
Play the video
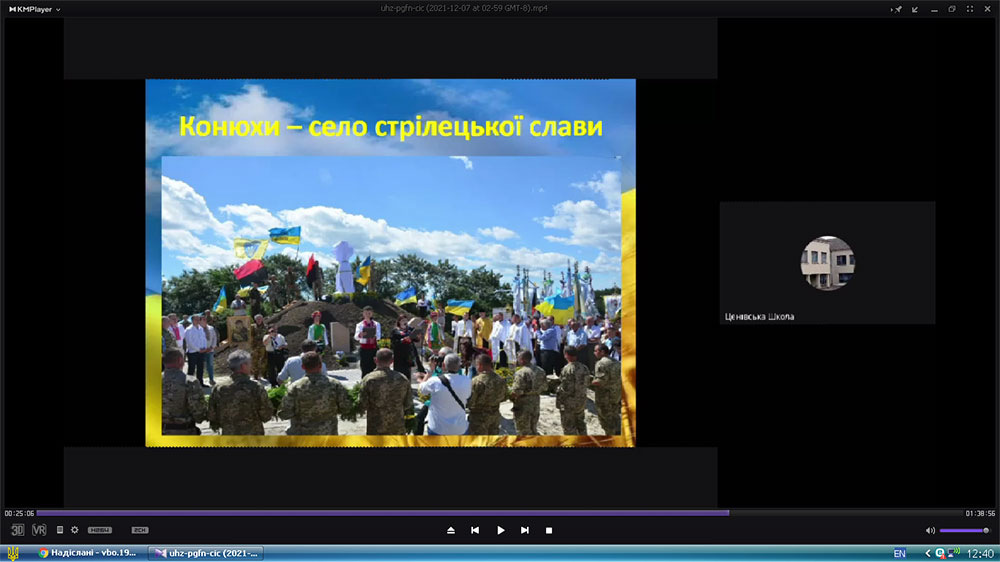point(501,530)
